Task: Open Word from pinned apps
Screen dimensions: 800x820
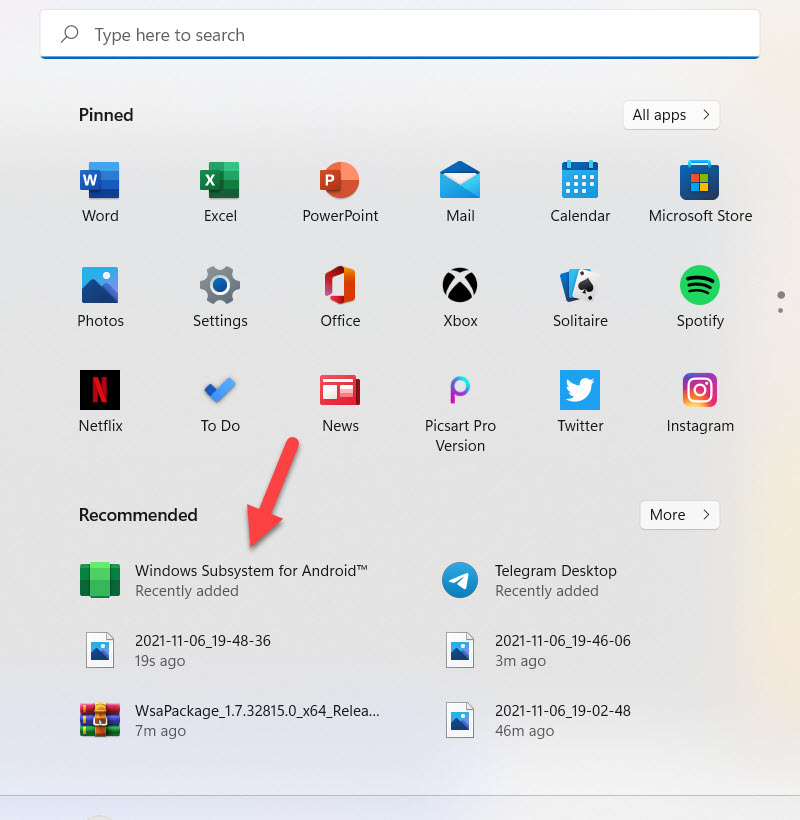Action: pyautogui.click(x=100, y=190)
